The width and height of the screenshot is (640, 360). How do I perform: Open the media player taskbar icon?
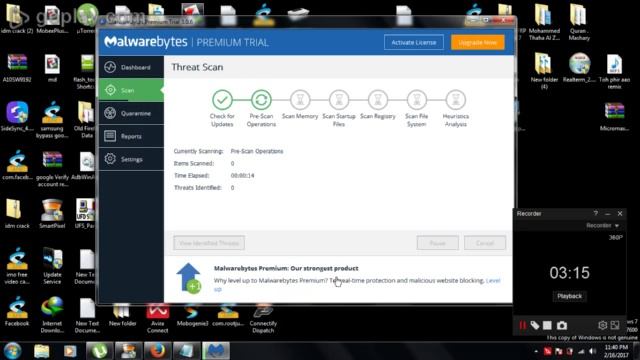click(70, 351)
